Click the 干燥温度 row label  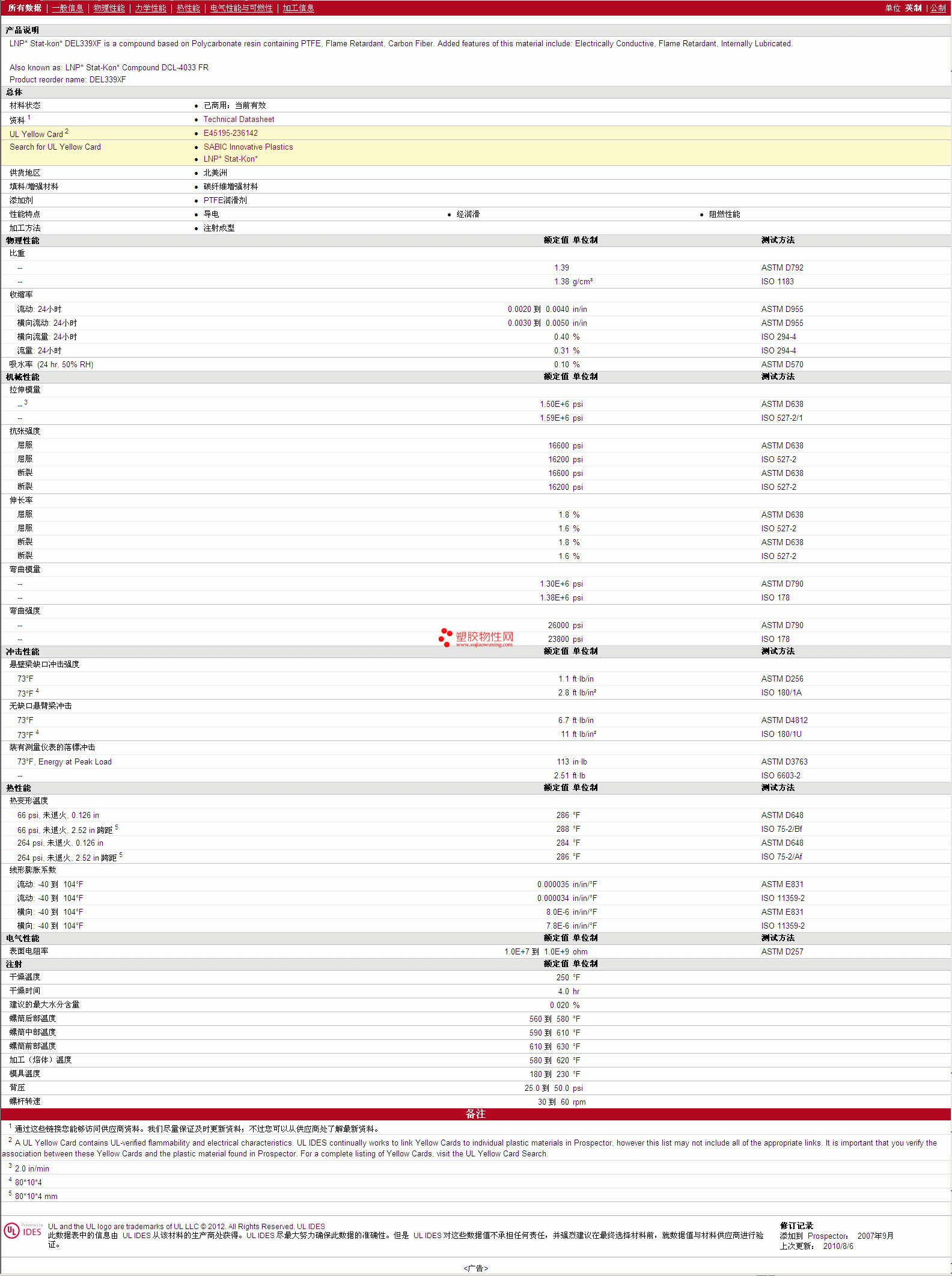(25, 978)
